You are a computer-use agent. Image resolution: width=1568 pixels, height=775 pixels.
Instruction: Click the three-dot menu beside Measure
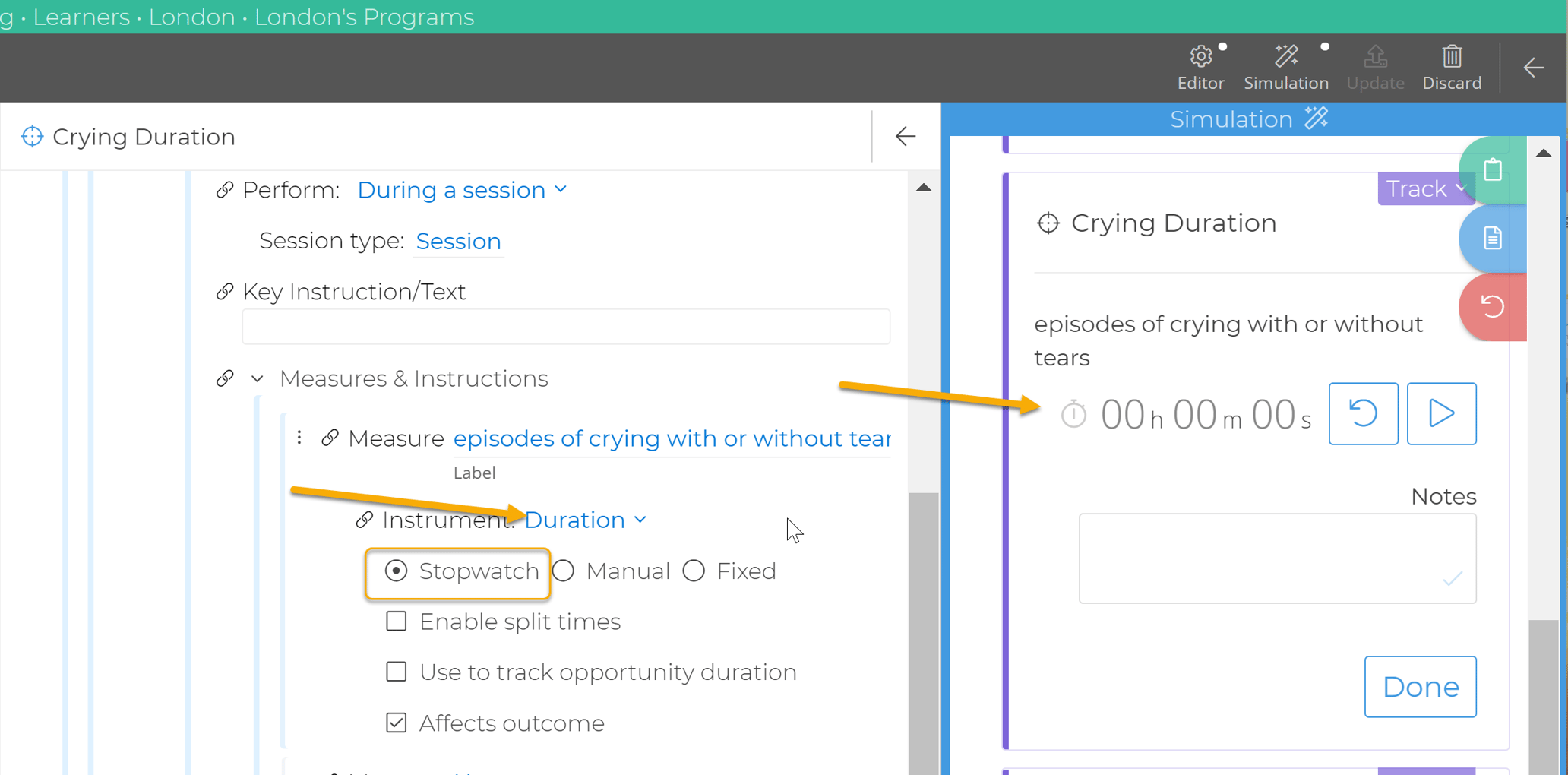click(299, 438)
